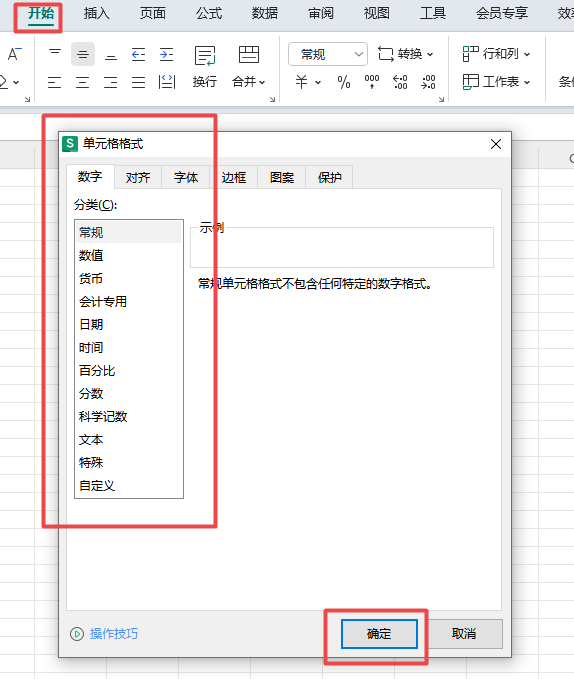This screenshot has width=574, height=679.
Task: Select 会计专用 in category list
Action: [x=129, y=301]
